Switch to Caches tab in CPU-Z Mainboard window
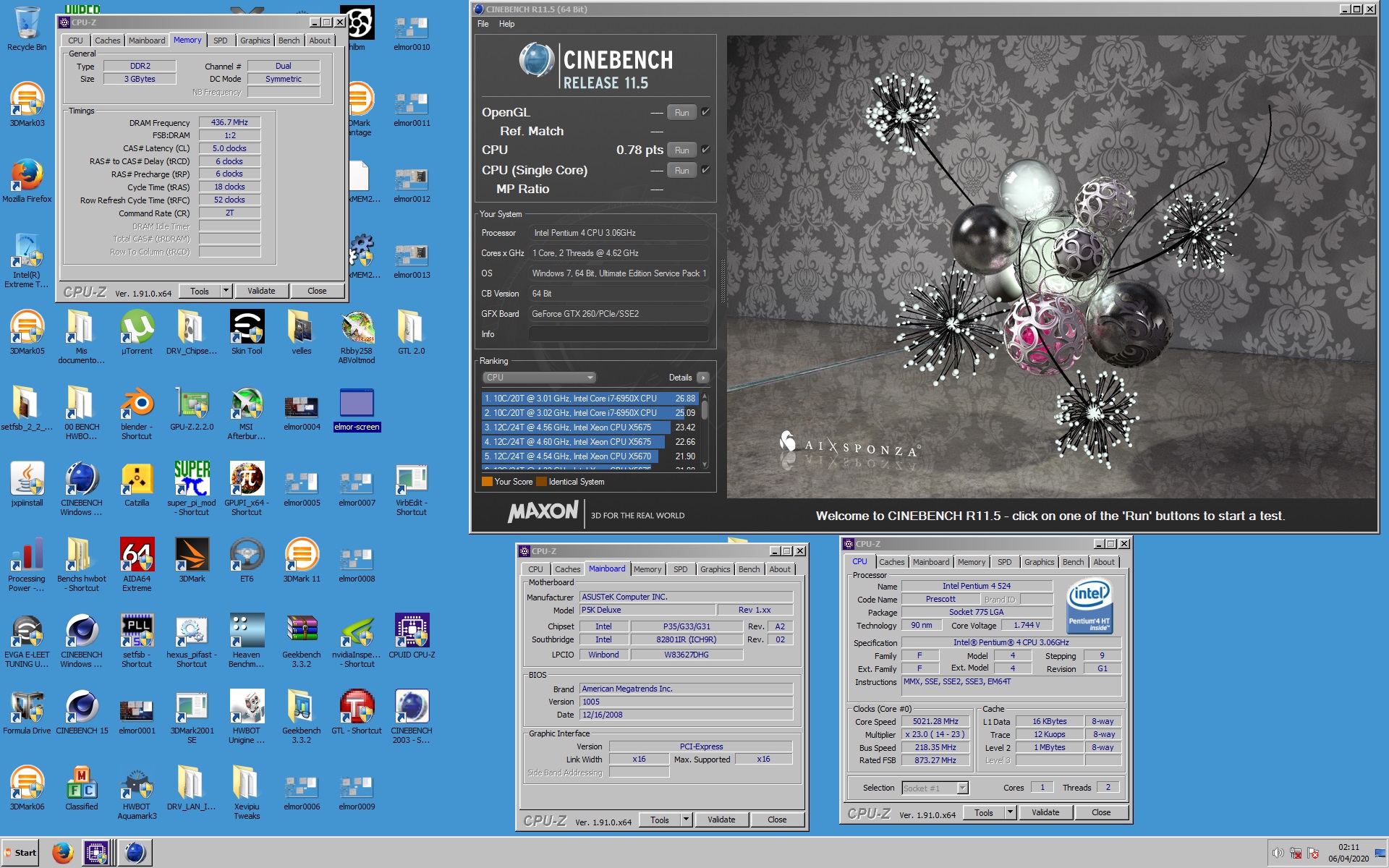Image resolution: width=1389 pixels, height=868 pixels. coord(567,569)
